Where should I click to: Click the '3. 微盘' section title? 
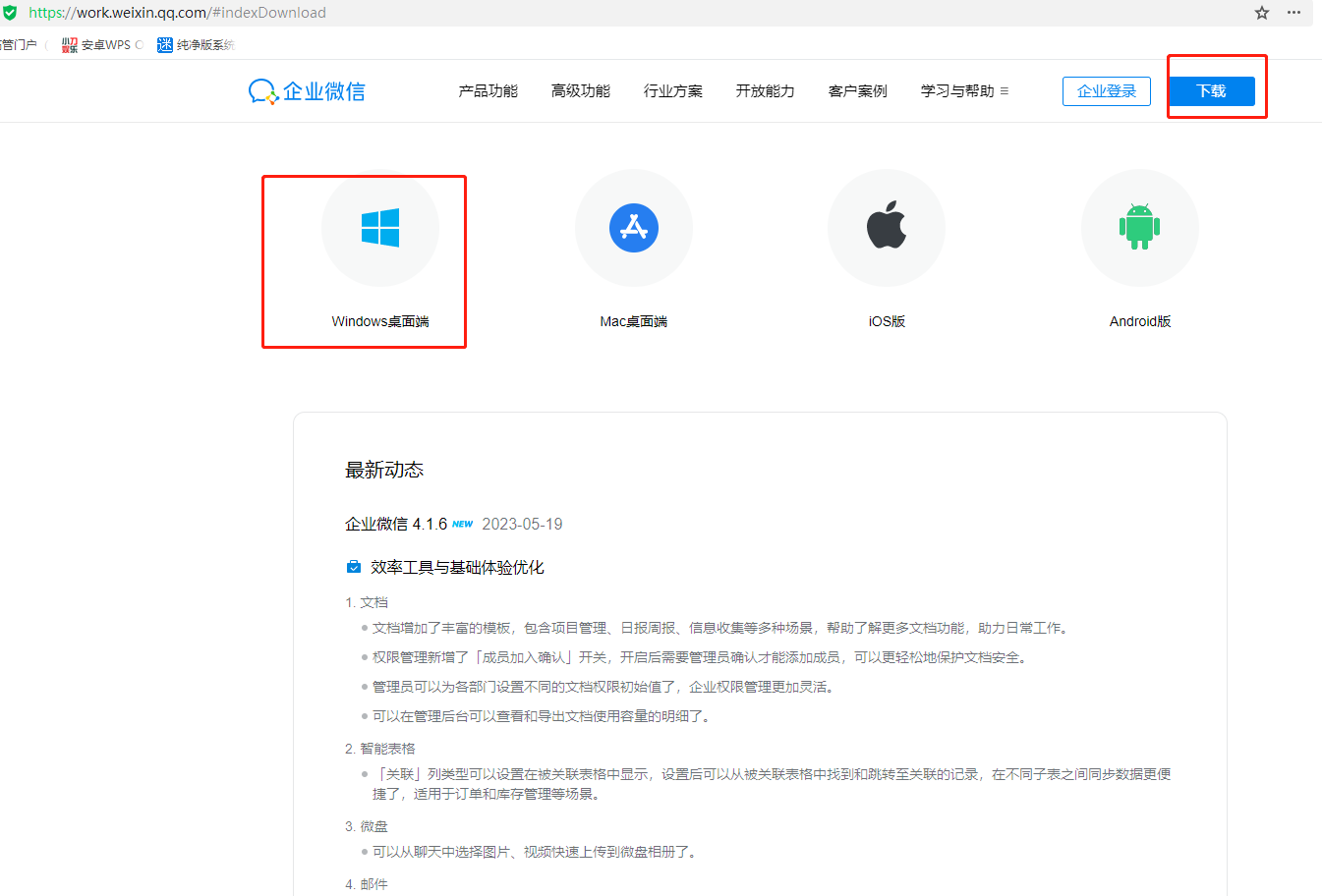point(367,826)
